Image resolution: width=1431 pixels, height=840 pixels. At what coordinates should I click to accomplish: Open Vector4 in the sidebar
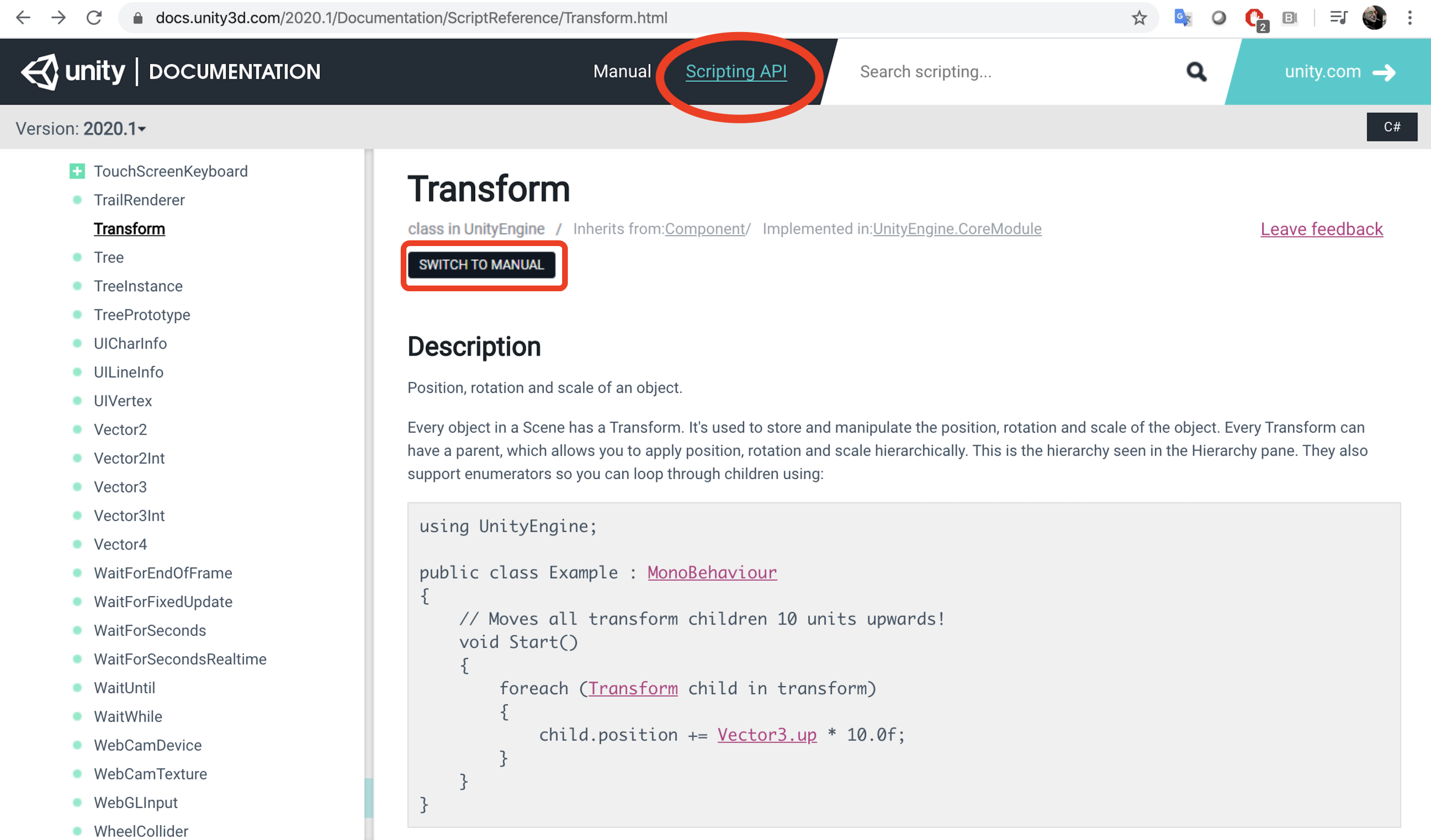pos(120,544)
